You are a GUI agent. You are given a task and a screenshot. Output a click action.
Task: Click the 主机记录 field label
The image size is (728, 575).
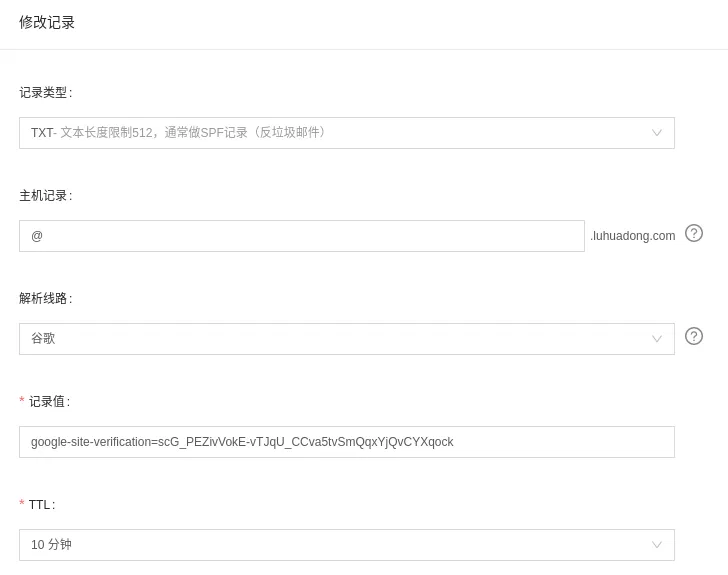45,196
